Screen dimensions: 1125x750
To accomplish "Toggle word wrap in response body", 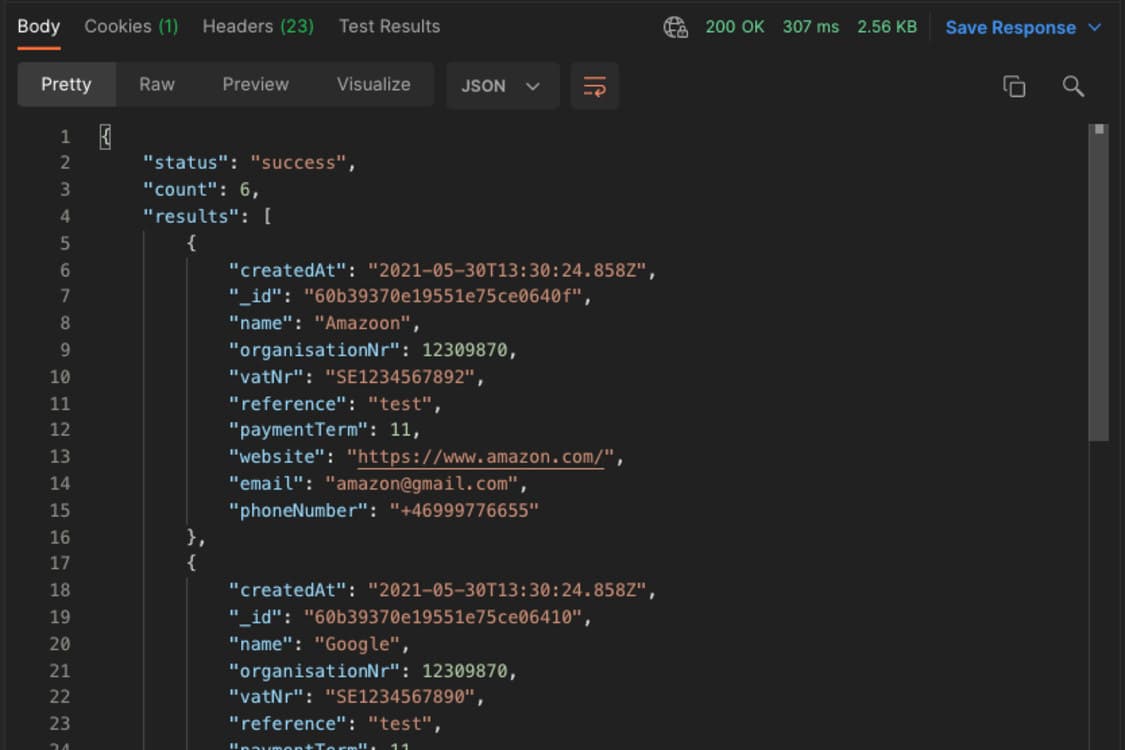I will coord(594,87).
